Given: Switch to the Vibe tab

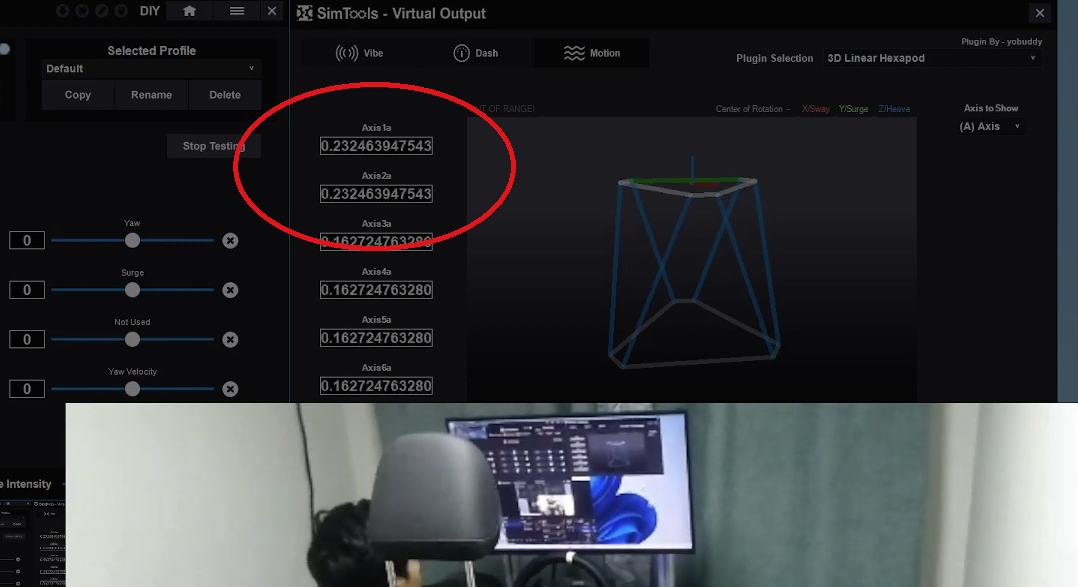Looking at the screenshot, I should [x=359, y=53].
